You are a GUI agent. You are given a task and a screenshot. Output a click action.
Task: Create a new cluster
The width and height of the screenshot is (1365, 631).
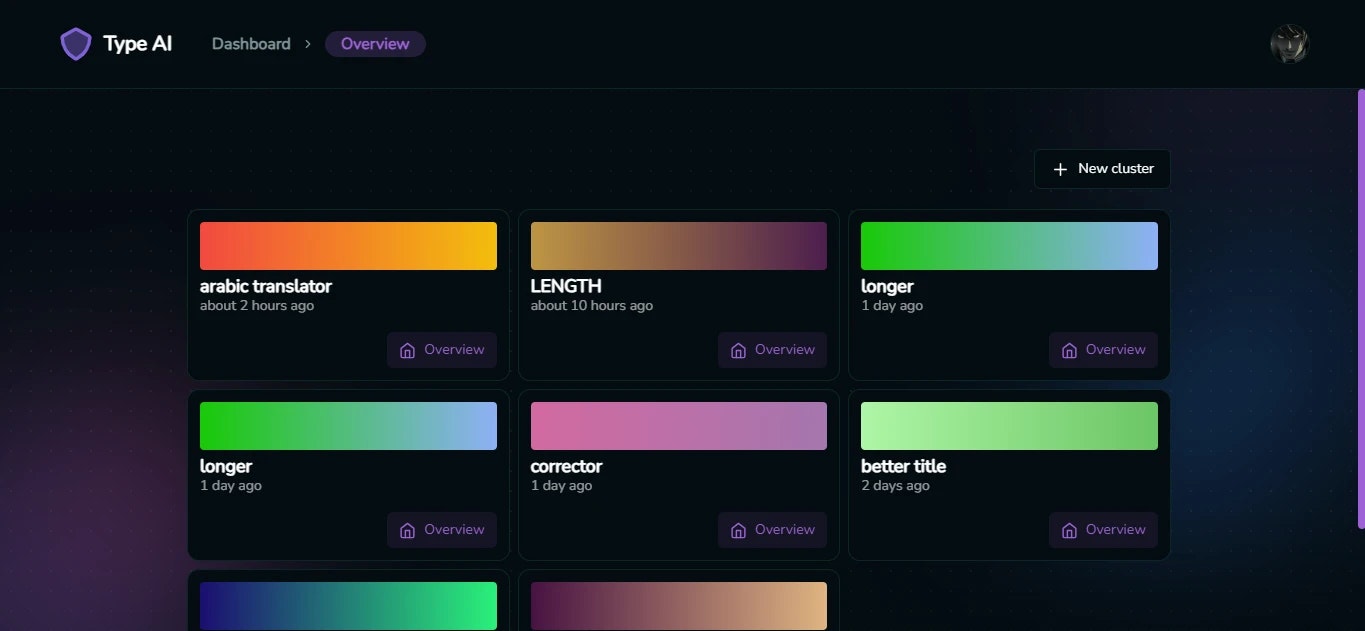[x=1102, y=169]
